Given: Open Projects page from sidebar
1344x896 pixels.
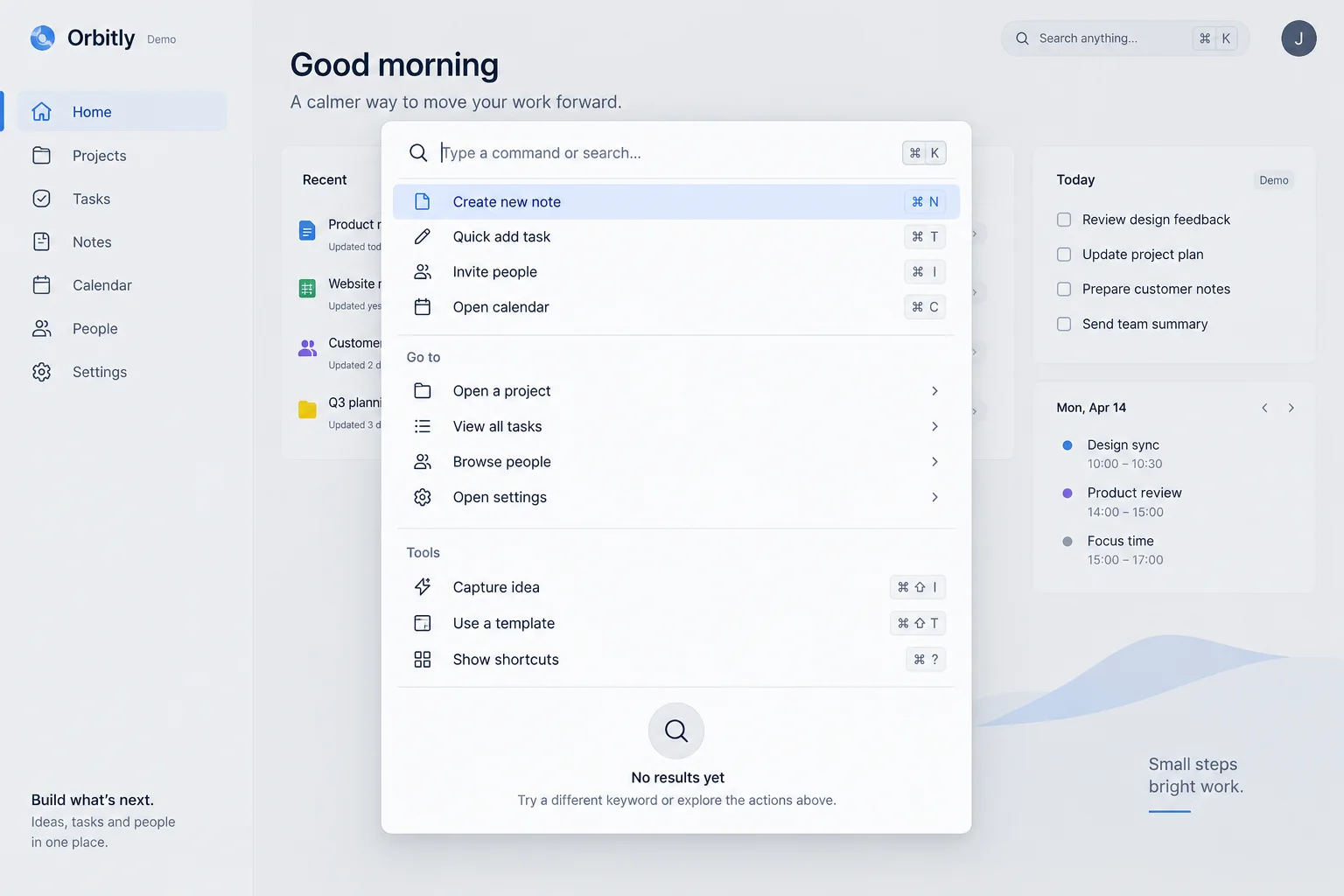Looking at the screenshot, I should [122, 156].
